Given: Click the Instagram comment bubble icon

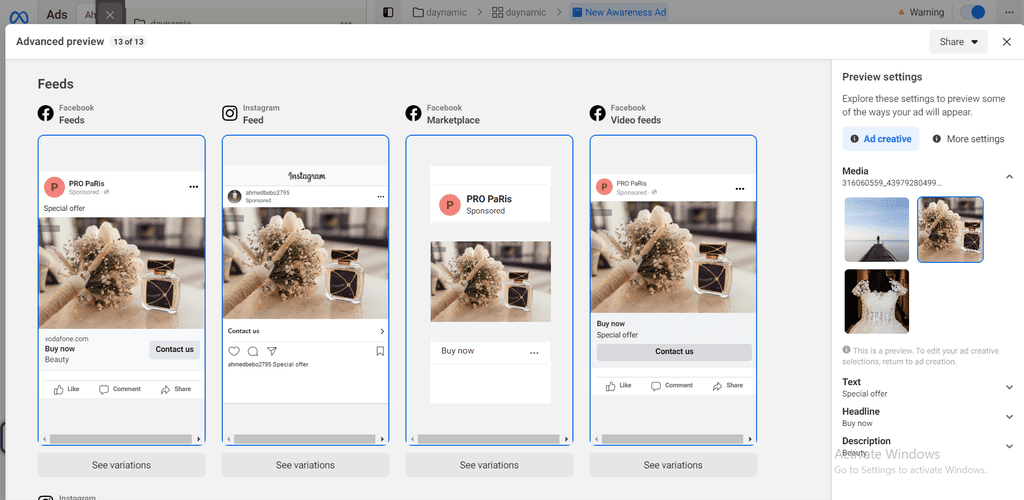Looking at the screenshot, I should (x=253, y=351).
